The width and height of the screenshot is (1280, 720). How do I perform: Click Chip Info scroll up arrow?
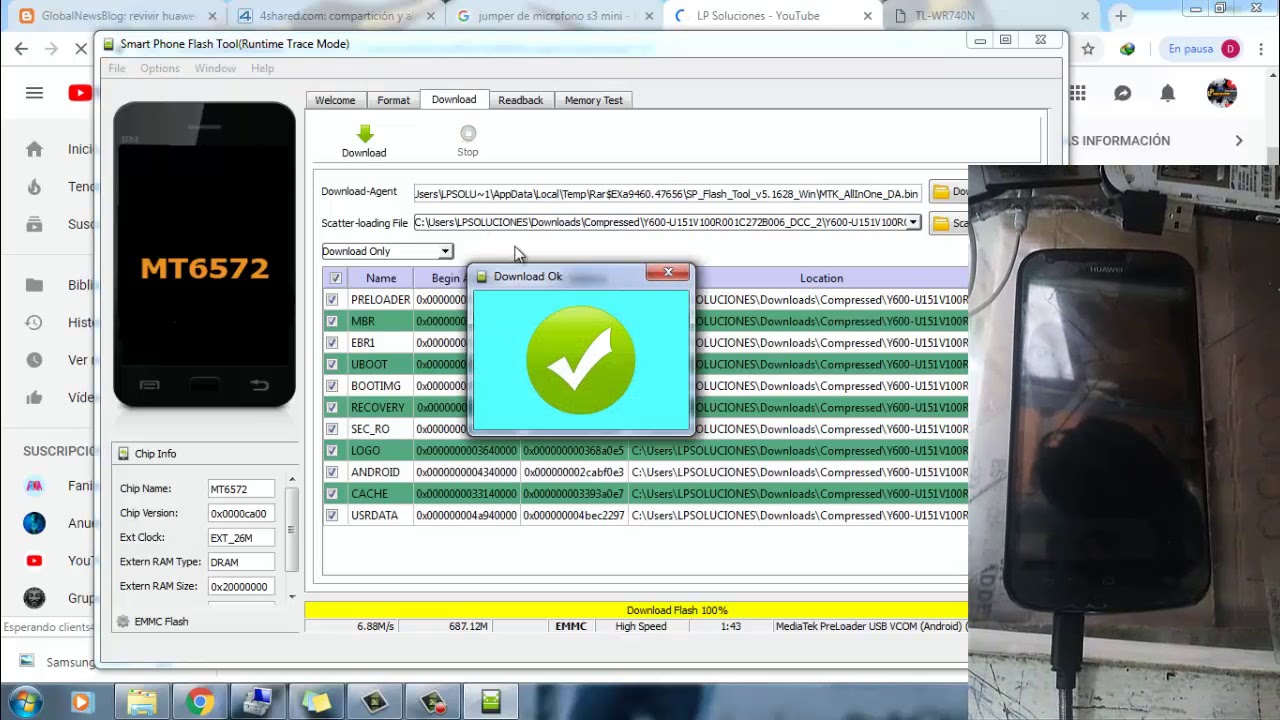coord(292,480)
